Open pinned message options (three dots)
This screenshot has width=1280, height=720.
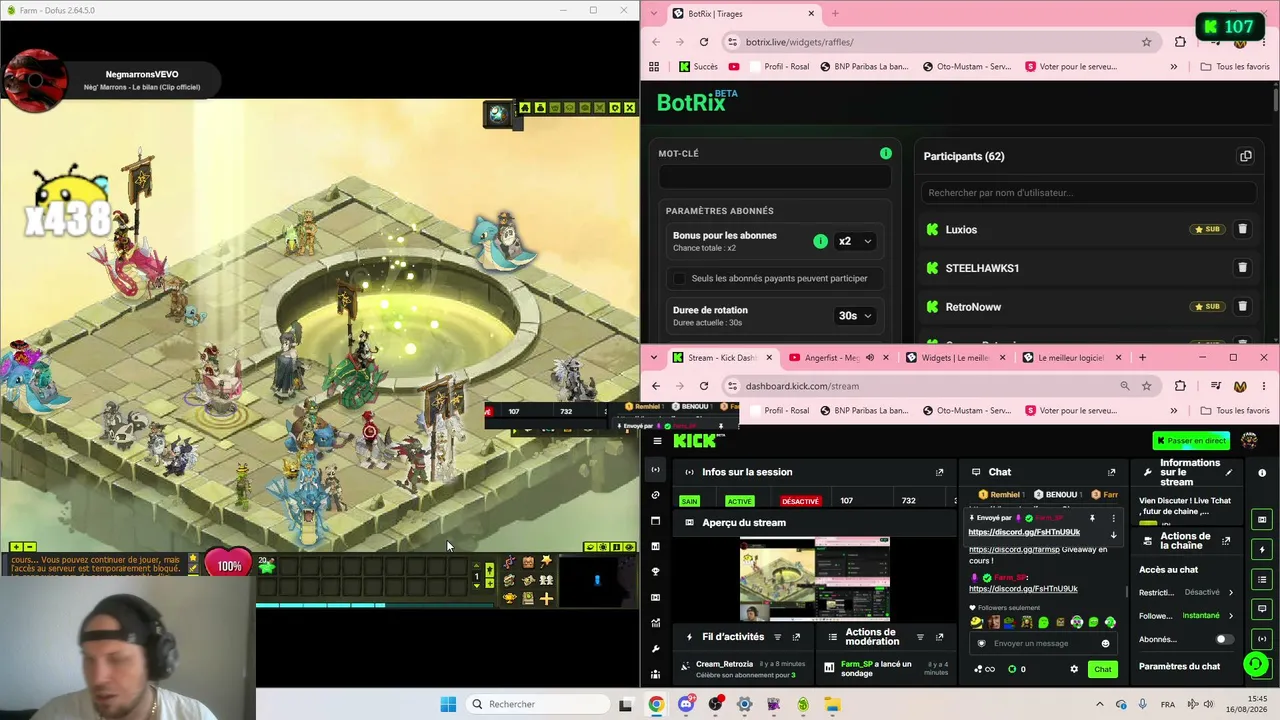pos(1113,518)
